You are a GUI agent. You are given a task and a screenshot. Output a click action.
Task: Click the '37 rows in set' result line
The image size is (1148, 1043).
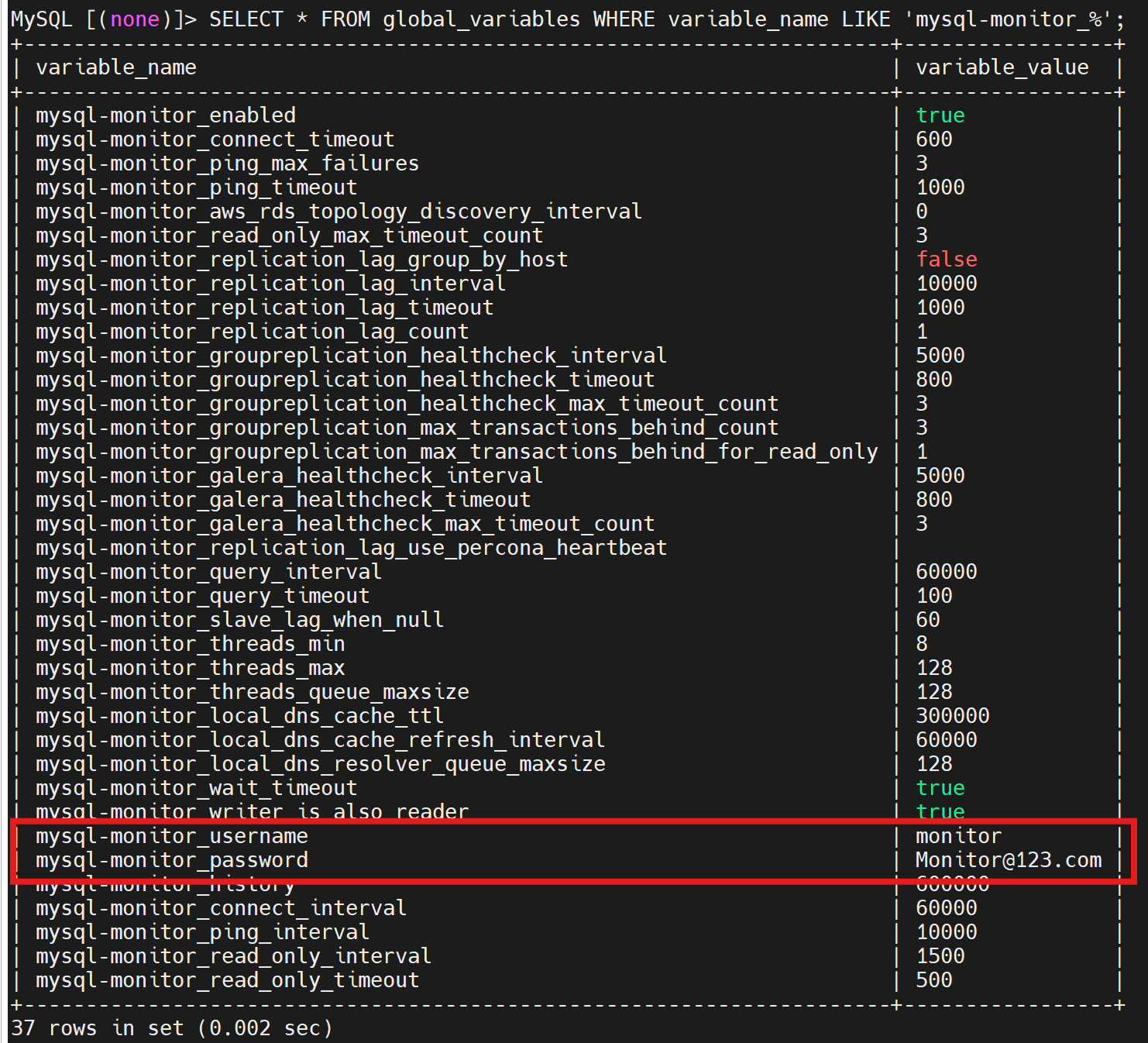point(172,1029)
